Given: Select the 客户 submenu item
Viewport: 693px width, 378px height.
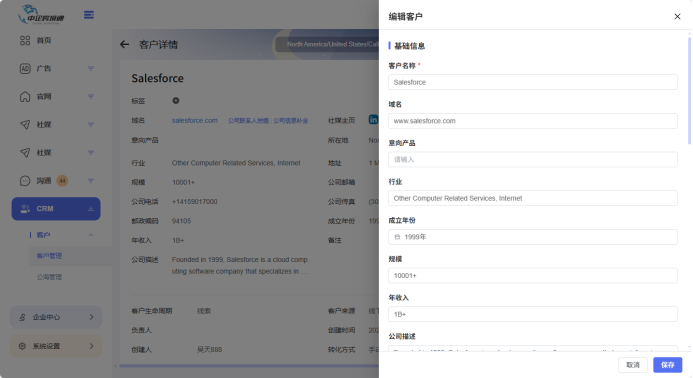Looking at the screenshot, I should point(43,235).
